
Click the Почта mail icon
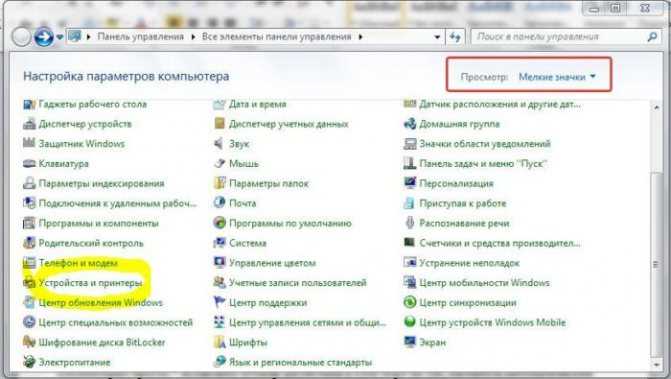tap(219, 203)
